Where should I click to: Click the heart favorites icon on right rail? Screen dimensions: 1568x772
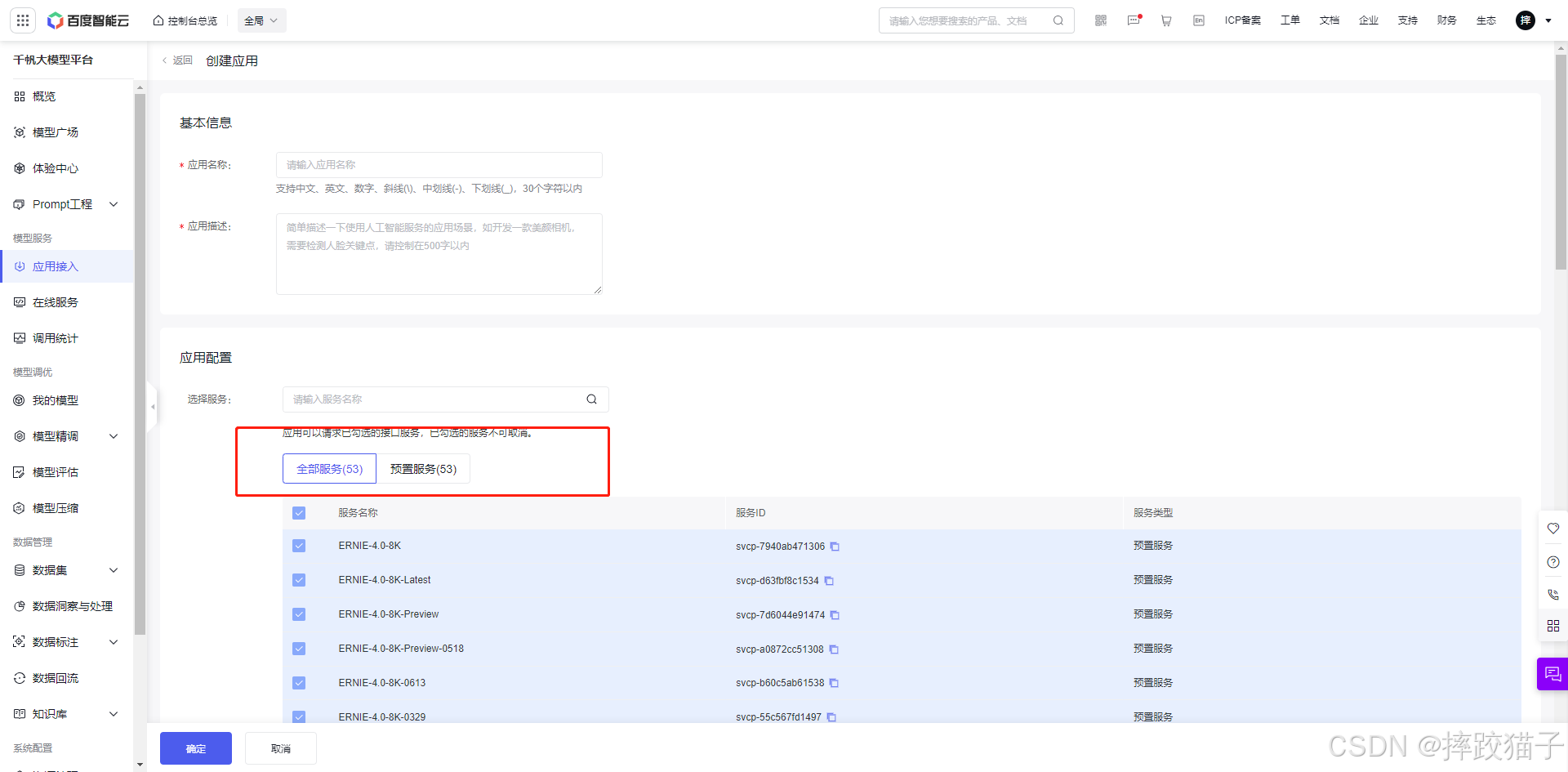pos(1553,529)
